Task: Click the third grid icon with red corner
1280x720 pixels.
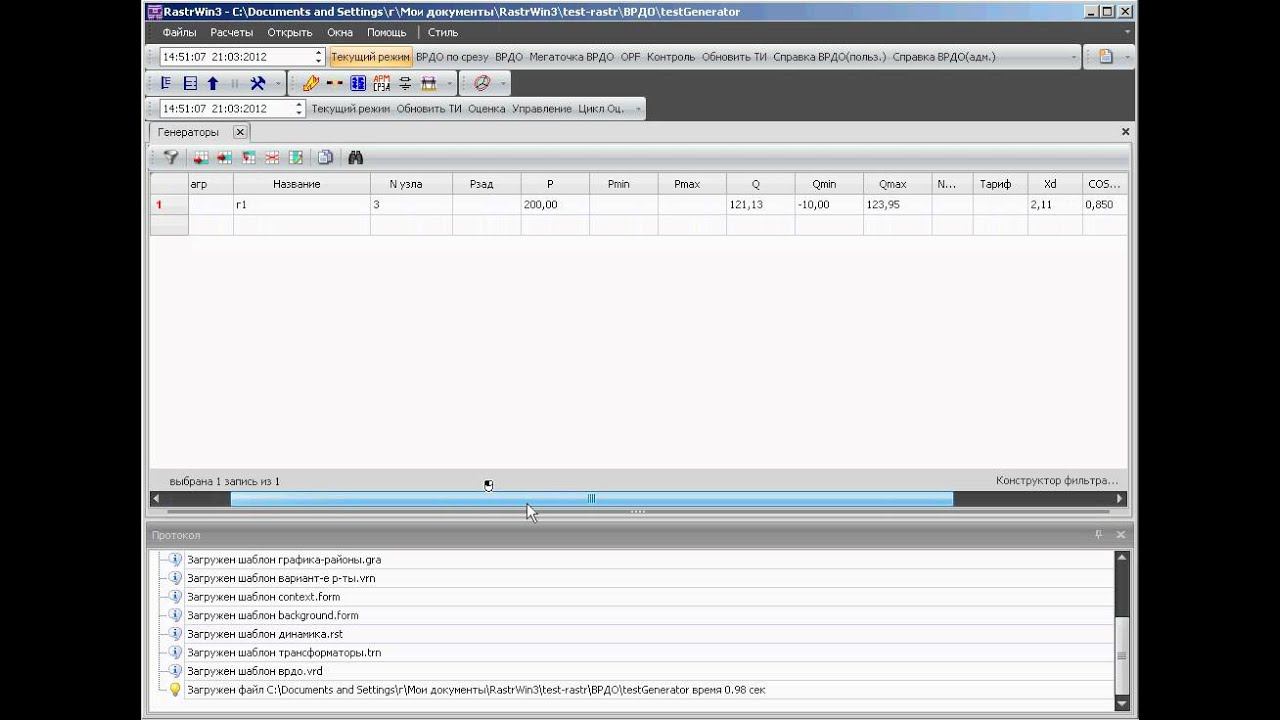Action: (248, 157)
